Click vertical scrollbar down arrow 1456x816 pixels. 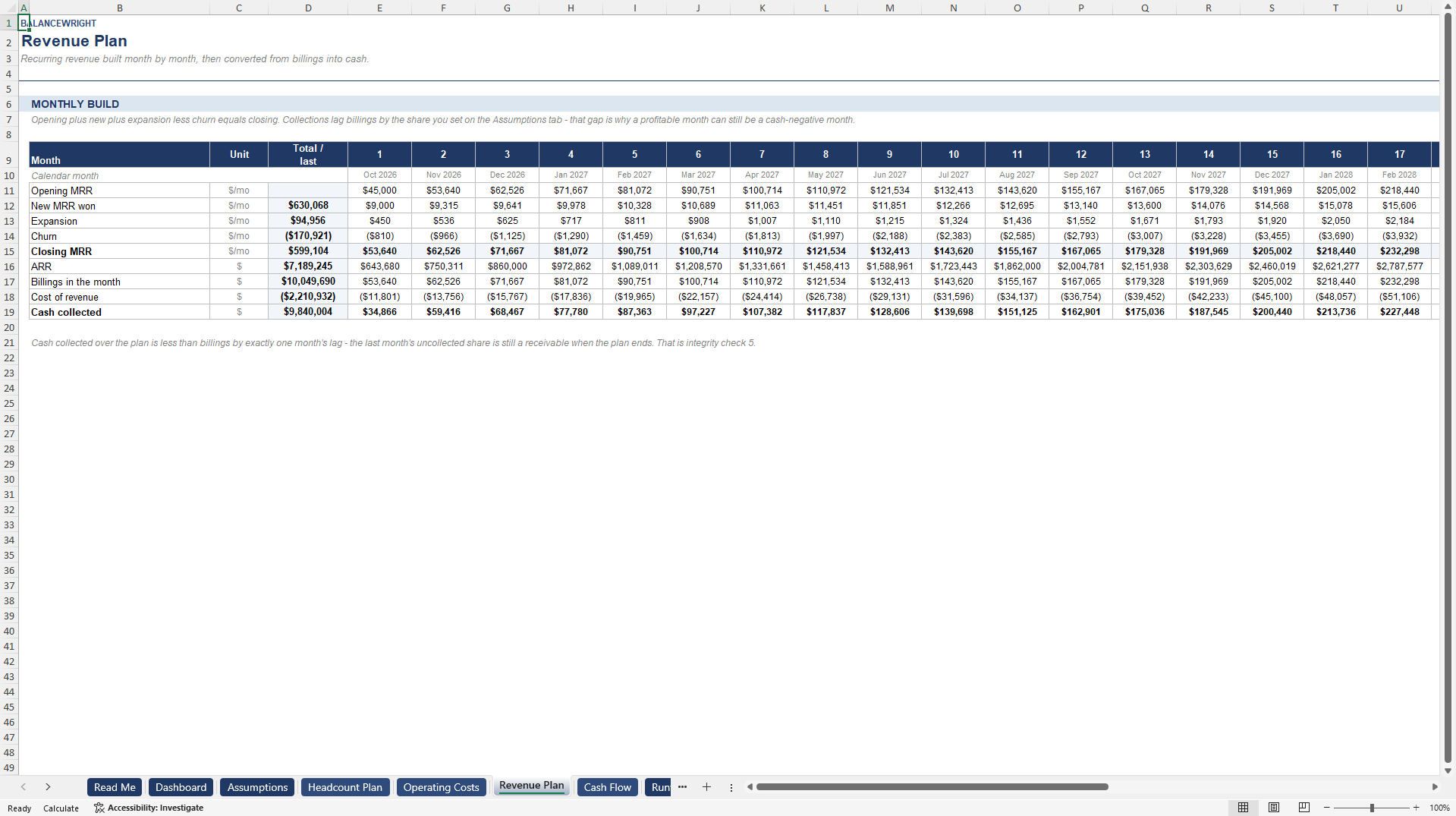tap(1448, 770)
